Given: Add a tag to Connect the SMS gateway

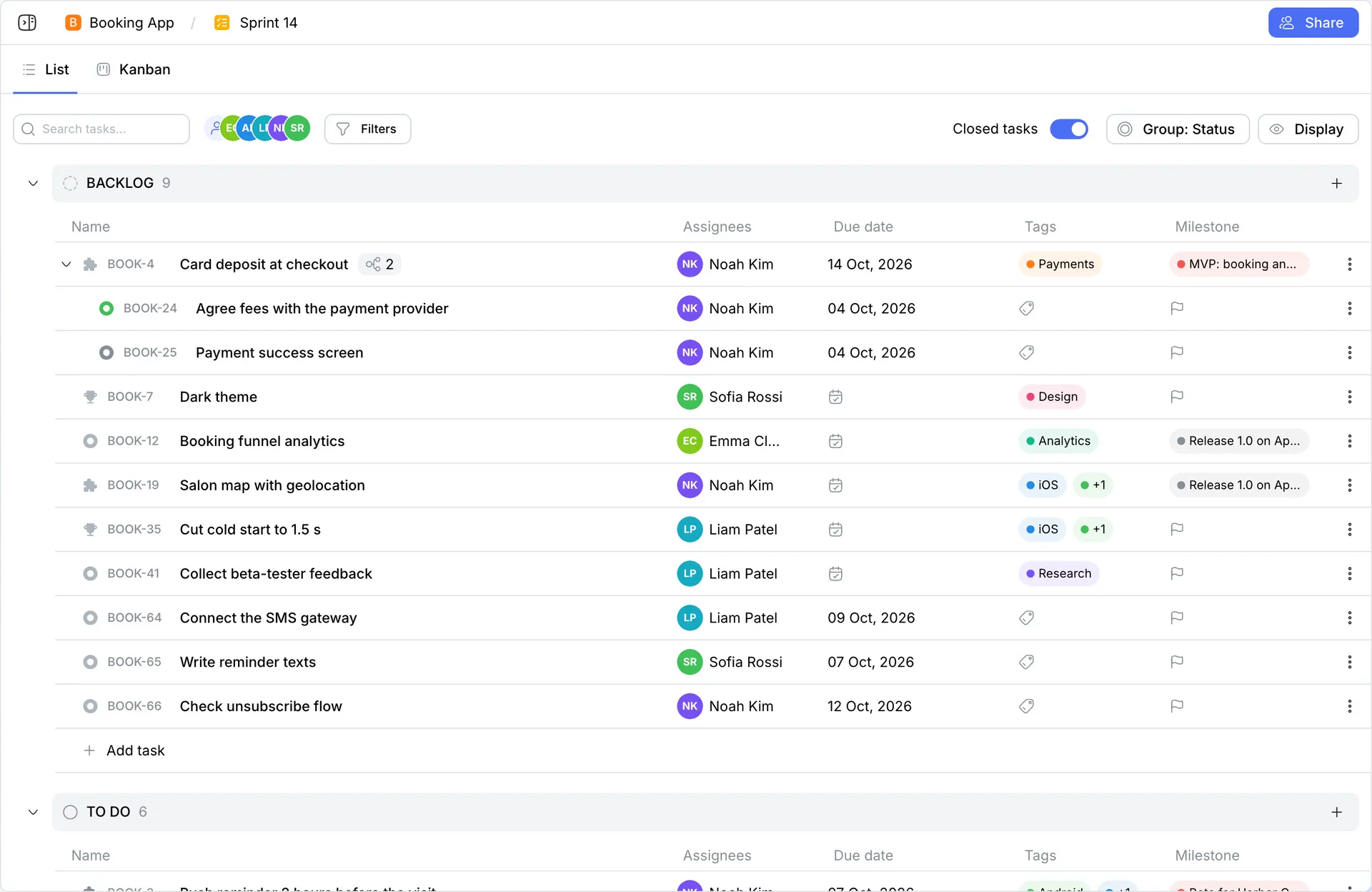Looking at the screenshot, I should point(1026,618).
